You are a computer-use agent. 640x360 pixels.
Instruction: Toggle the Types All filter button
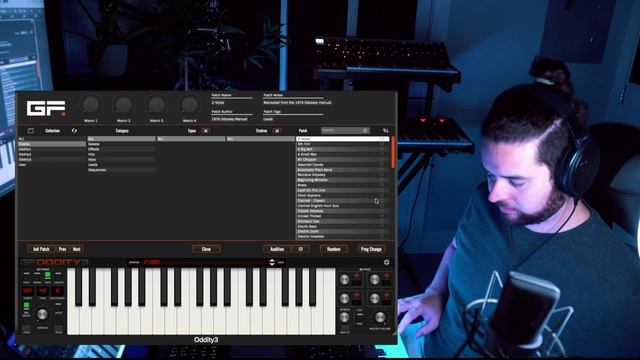pyautogui.click(x=206, y=131)
